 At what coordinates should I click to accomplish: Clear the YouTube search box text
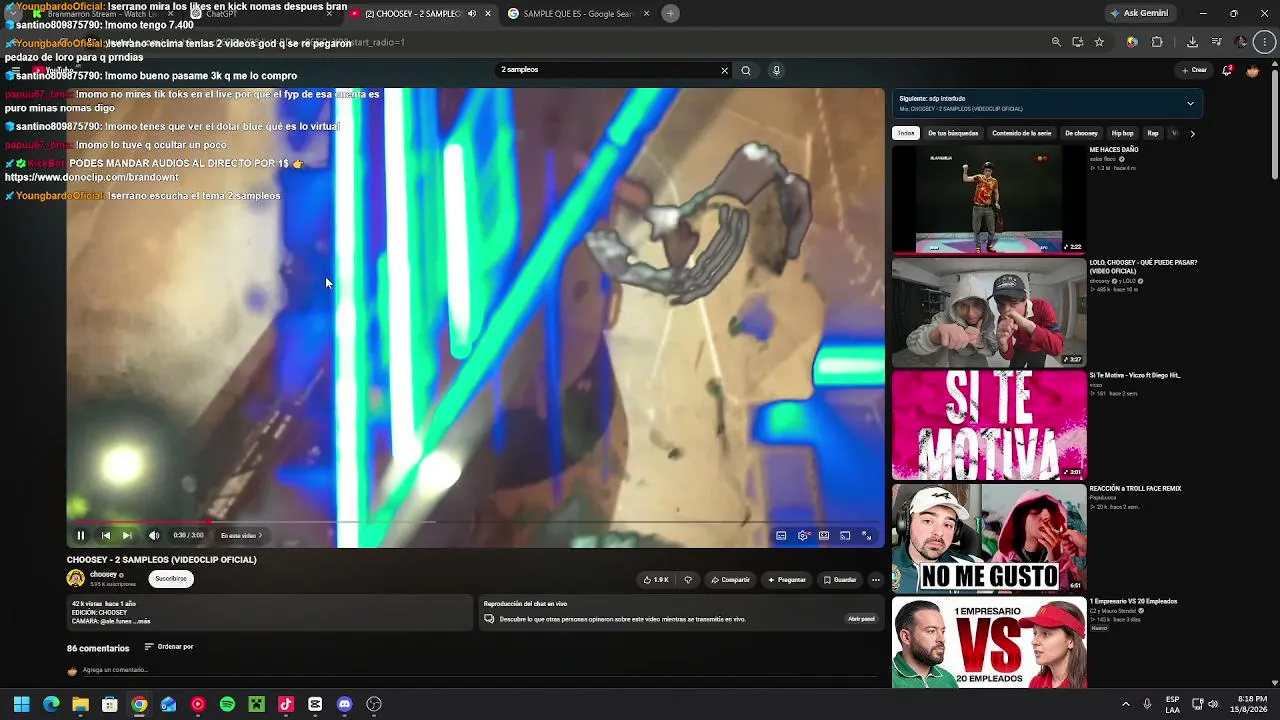[x=725, y=70]
